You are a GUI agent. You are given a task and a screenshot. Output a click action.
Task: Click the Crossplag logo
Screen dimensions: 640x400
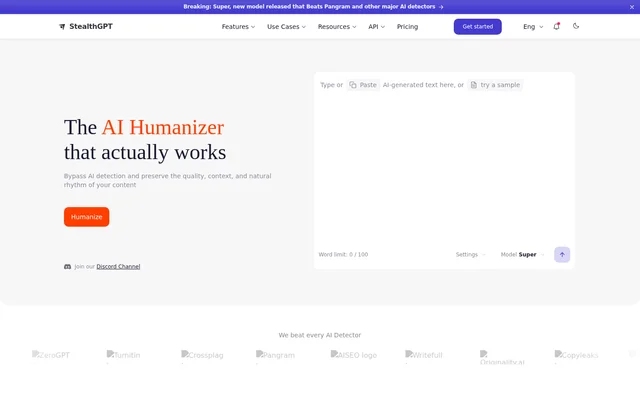tap(202, 355)
